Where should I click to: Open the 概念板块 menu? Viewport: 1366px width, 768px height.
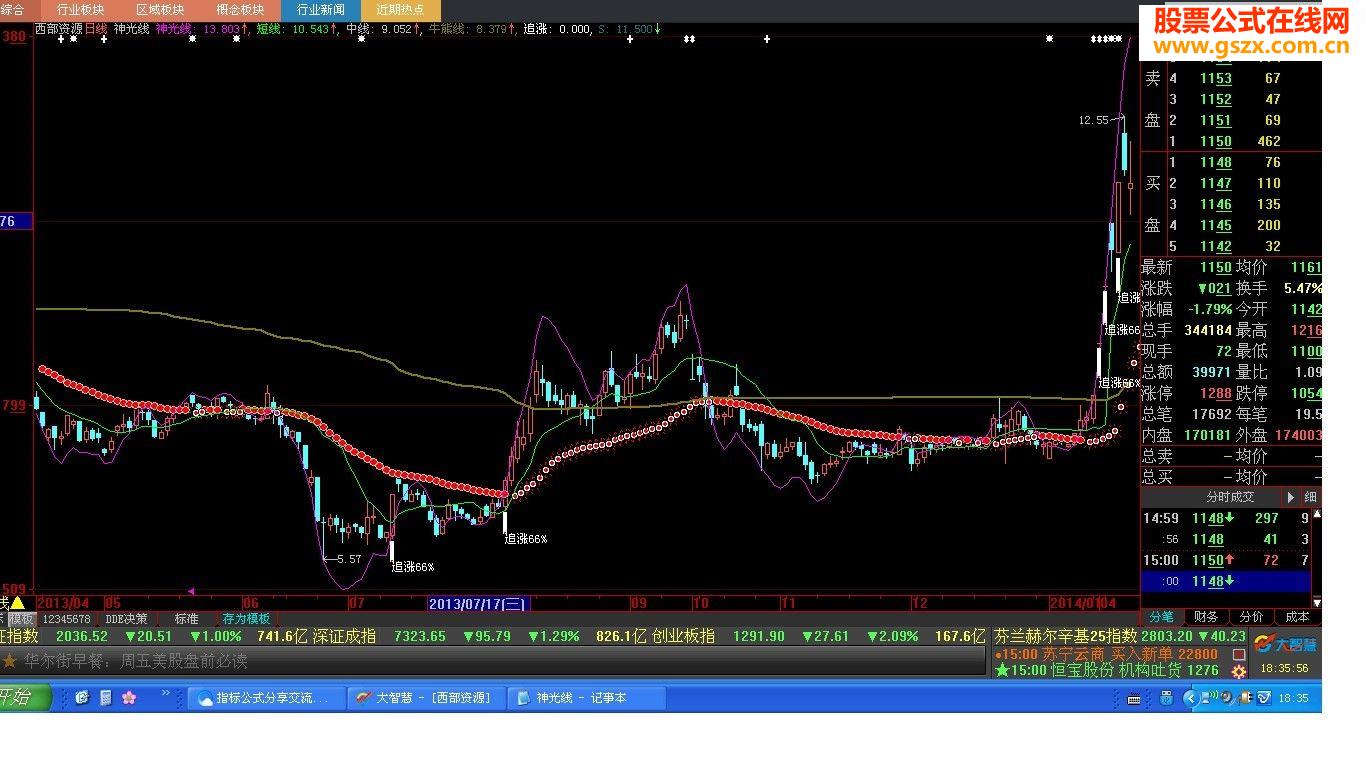tap(240, 9)
